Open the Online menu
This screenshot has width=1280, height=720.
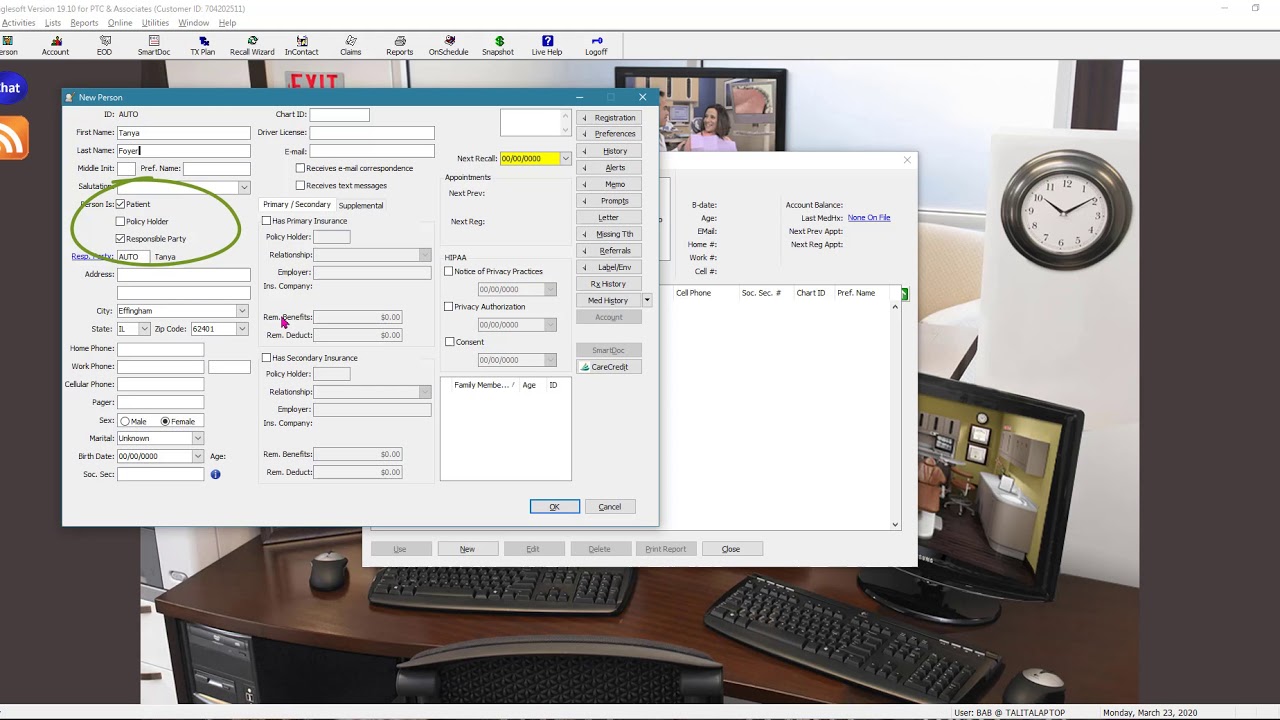point(120,23)
